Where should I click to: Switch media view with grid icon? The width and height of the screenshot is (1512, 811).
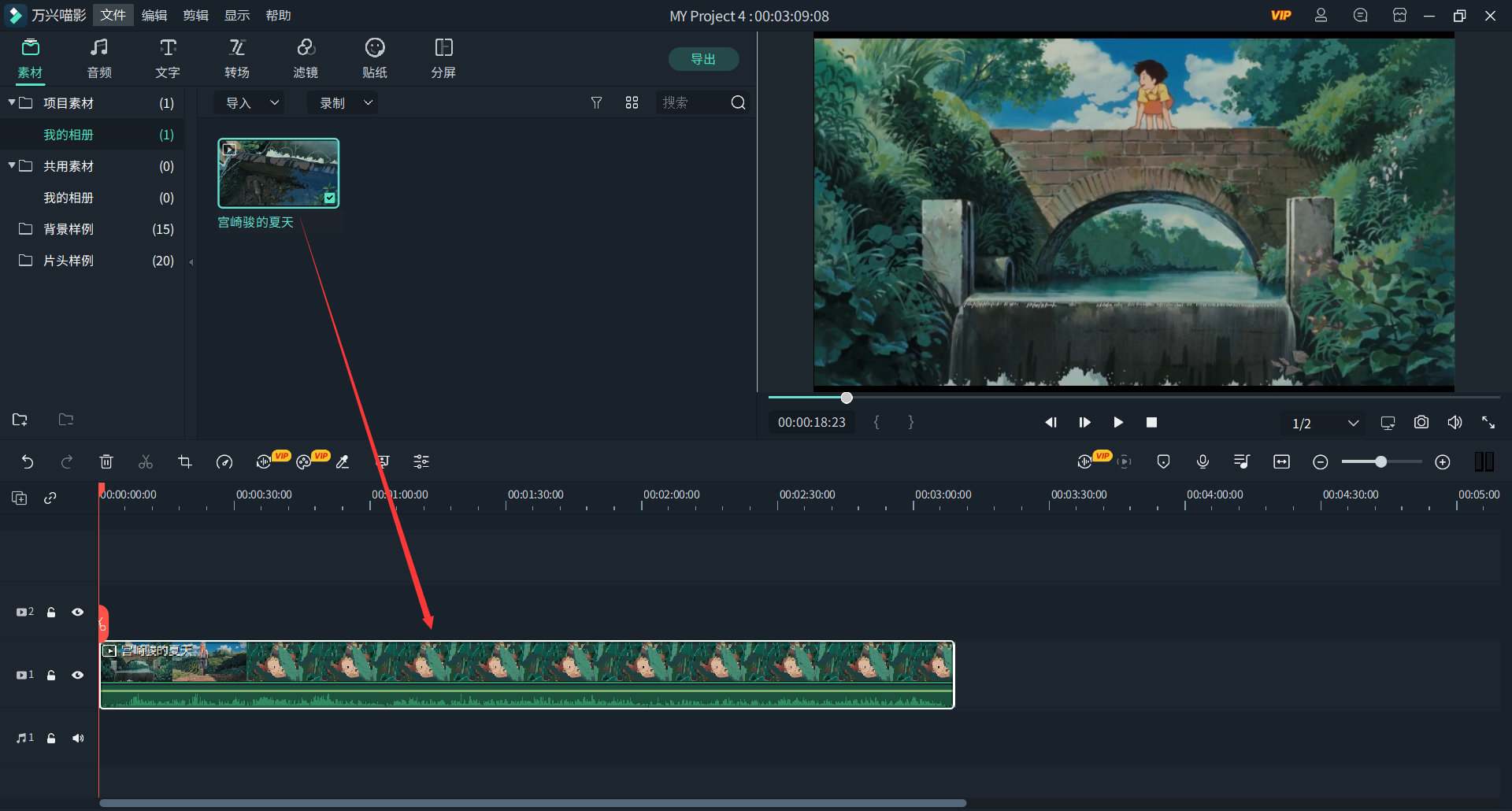[x=632, y=103]
